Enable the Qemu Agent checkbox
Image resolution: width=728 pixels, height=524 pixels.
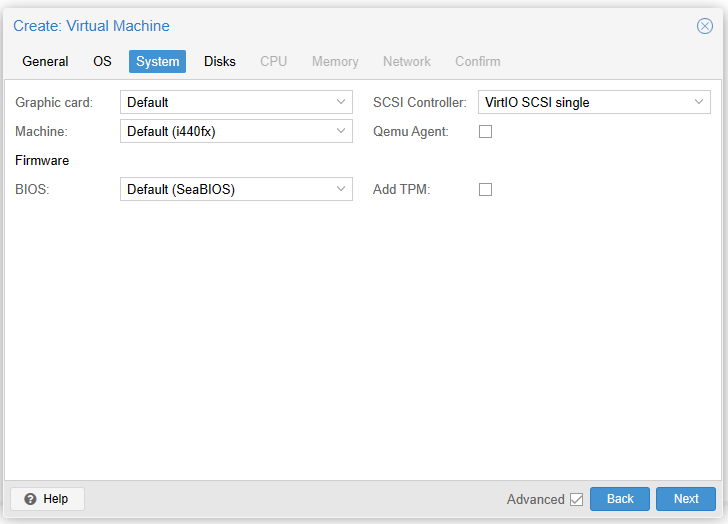click(x=486, y=131)
